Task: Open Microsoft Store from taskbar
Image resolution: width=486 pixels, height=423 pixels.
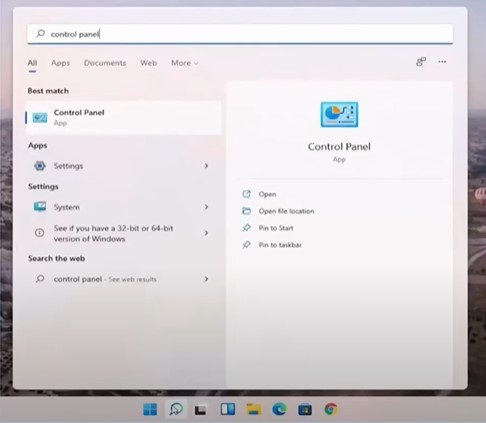Action: [x=305, y=409]
